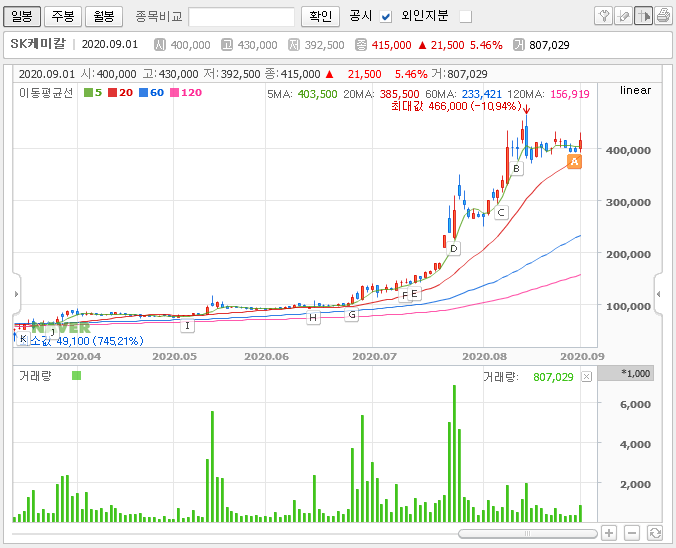Click the 거래량 value 807,029 in volume panel
This screenshot has height=548, width=676.
pyautogui.click(x=553, y=377)
